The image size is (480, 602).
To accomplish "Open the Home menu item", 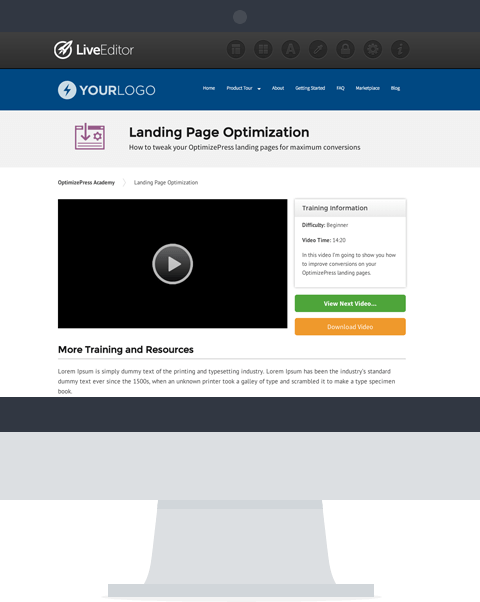I will point(209,88).
